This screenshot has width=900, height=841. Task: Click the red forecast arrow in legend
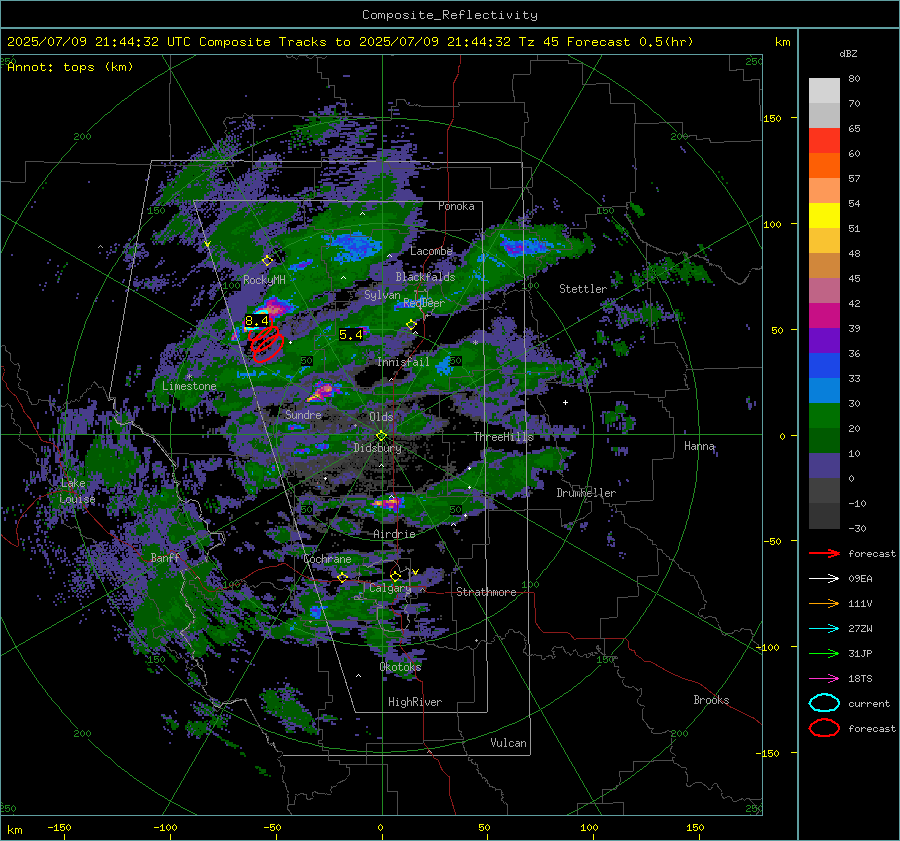[x=824, y=553]
